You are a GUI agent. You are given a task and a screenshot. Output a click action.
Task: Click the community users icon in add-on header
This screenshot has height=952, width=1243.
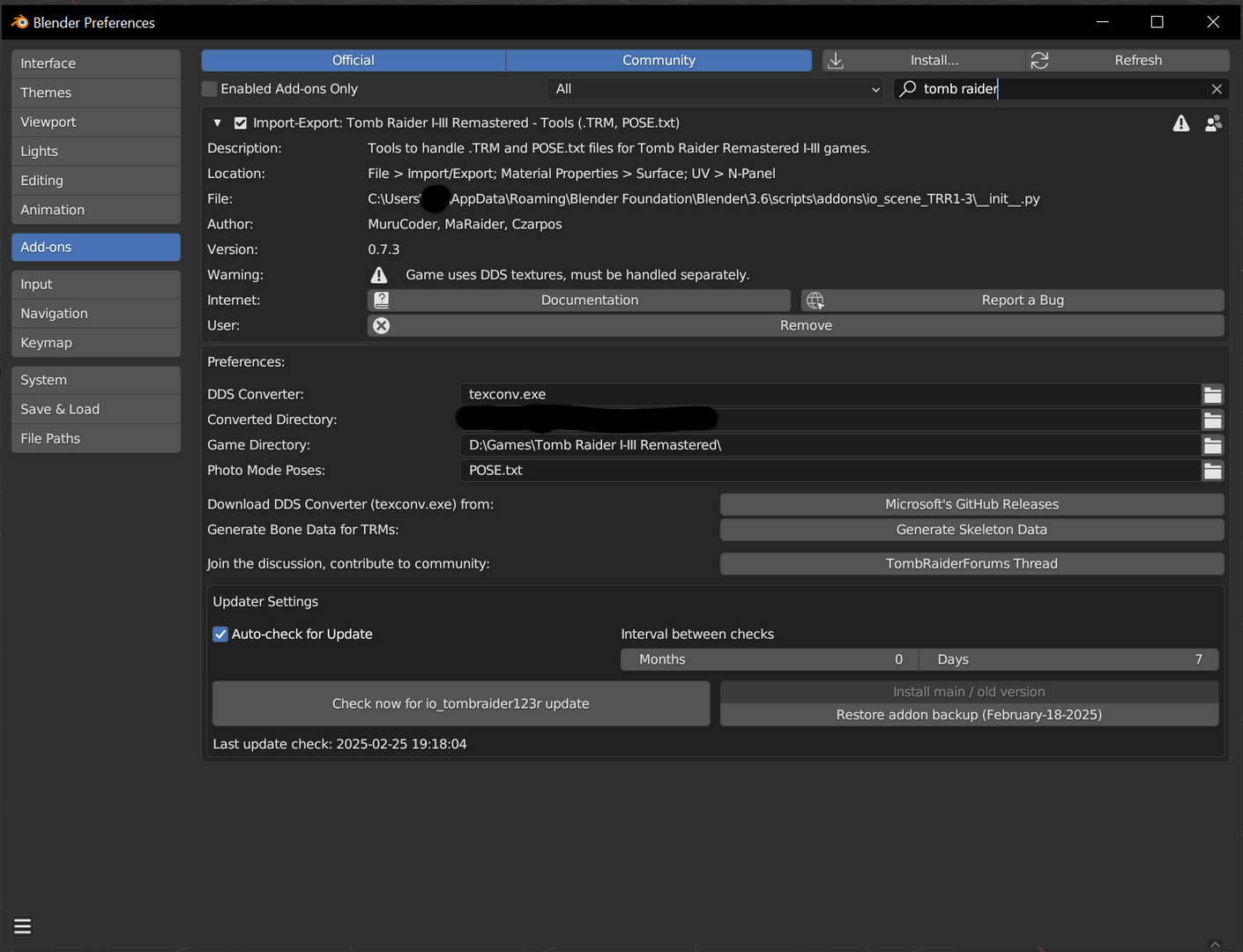[x=1213, y=123]
